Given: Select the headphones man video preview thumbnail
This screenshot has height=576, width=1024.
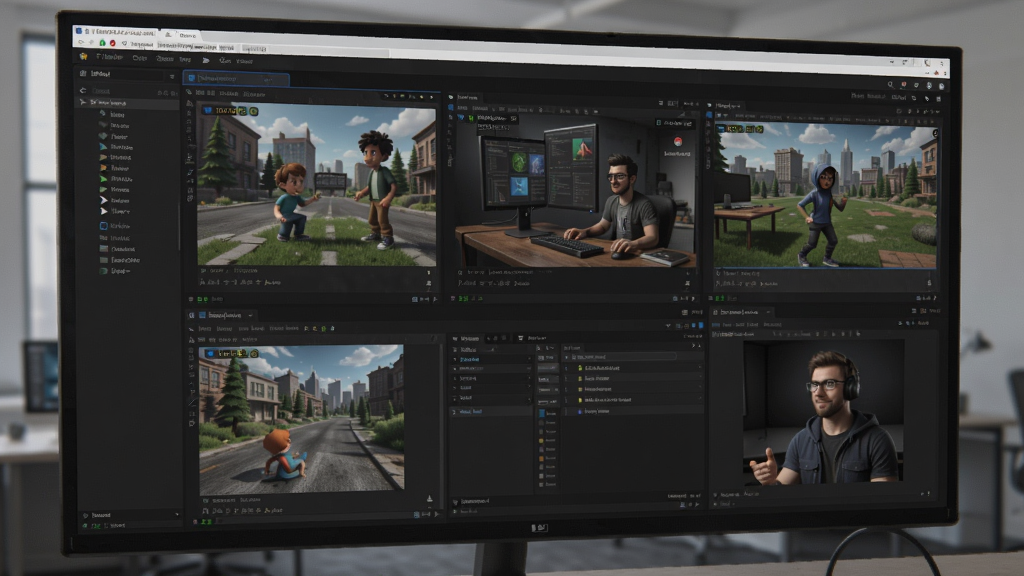Looking at the screenshot, I should pos(824,412).
